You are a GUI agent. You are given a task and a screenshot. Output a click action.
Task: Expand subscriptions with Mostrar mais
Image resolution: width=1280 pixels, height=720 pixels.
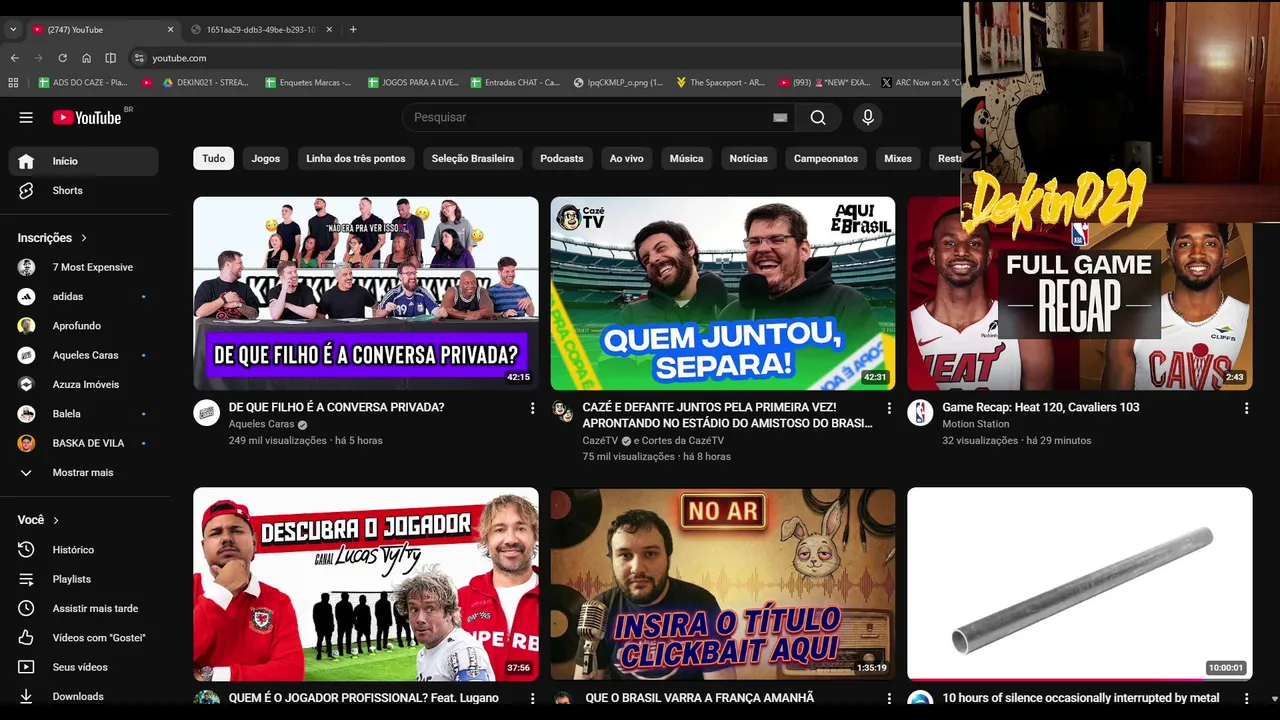[x=84, y=472]
